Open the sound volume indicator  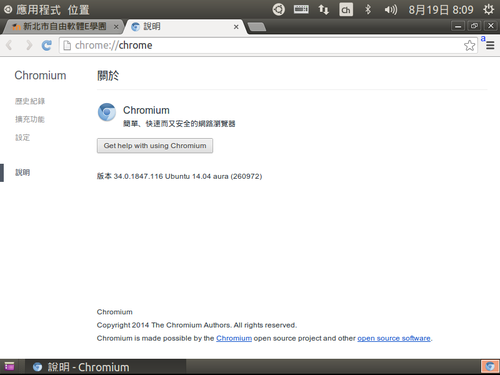click(x=390, y=10)
